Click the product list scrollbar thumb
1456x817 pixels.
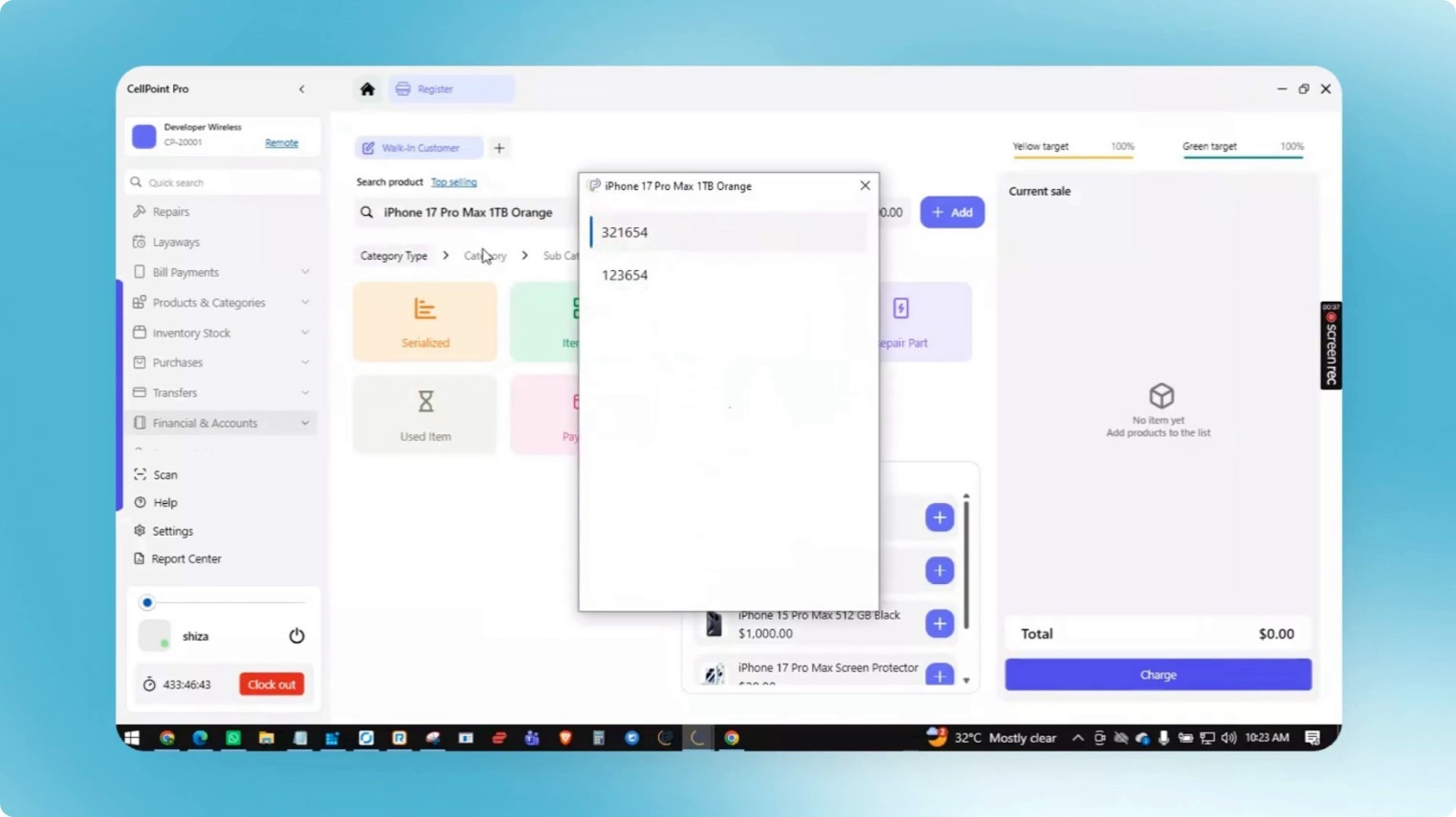click(966, 564)
